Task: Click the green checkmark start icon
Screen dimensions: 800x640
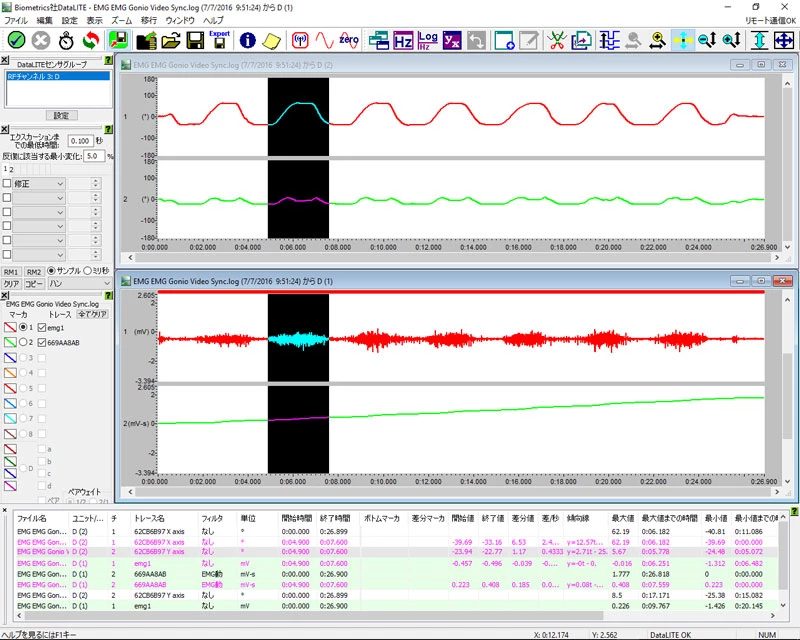Action: 16,40
